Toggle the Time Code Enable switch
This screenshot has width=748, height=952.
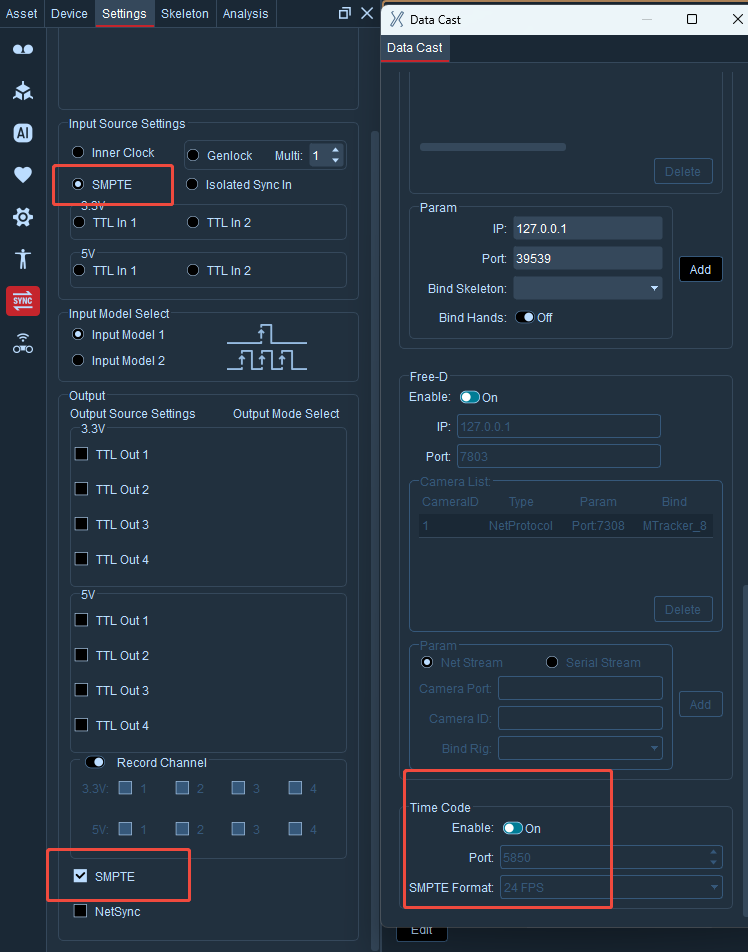point(513,828)
